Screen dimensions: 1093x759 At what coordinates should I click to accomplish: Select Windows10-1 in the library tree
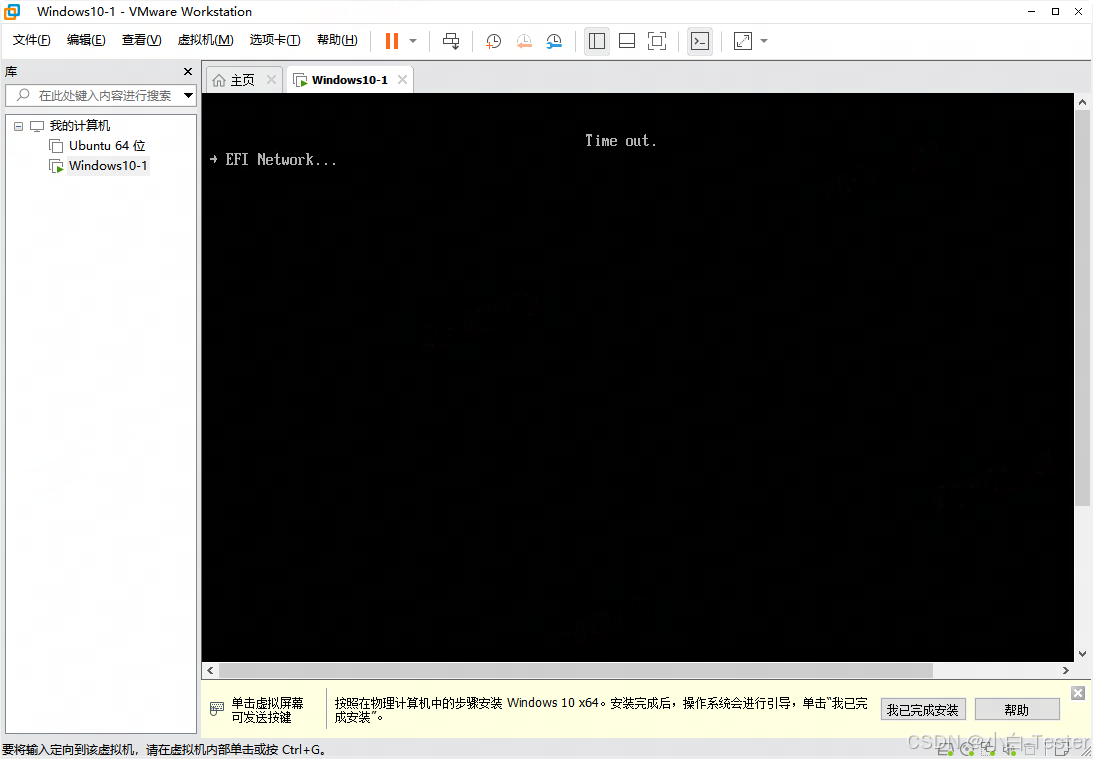click(108, 167)
